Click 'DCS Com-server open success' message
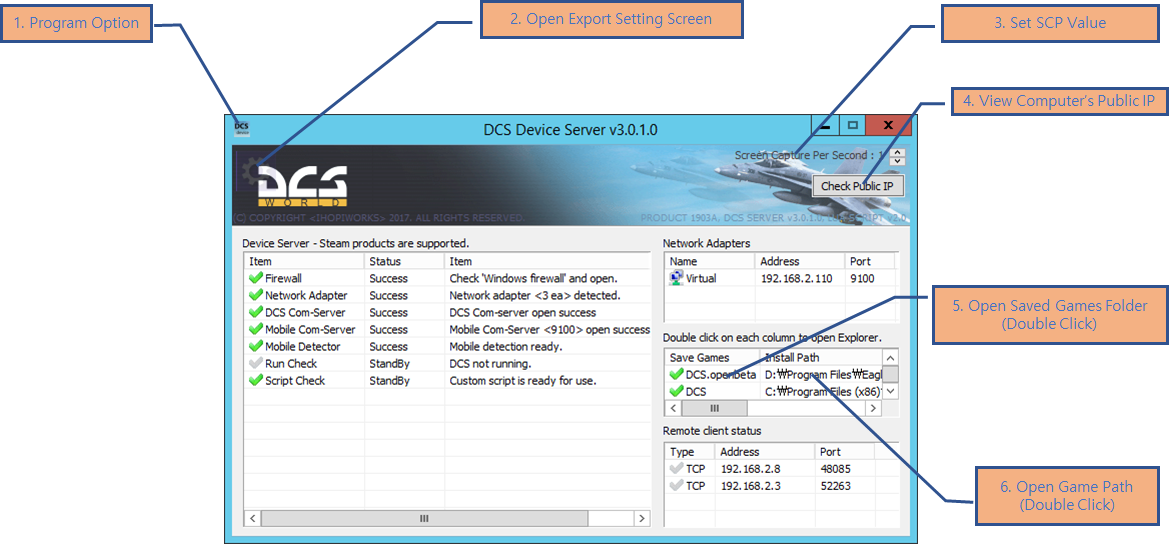 click(x=523, y=312)
